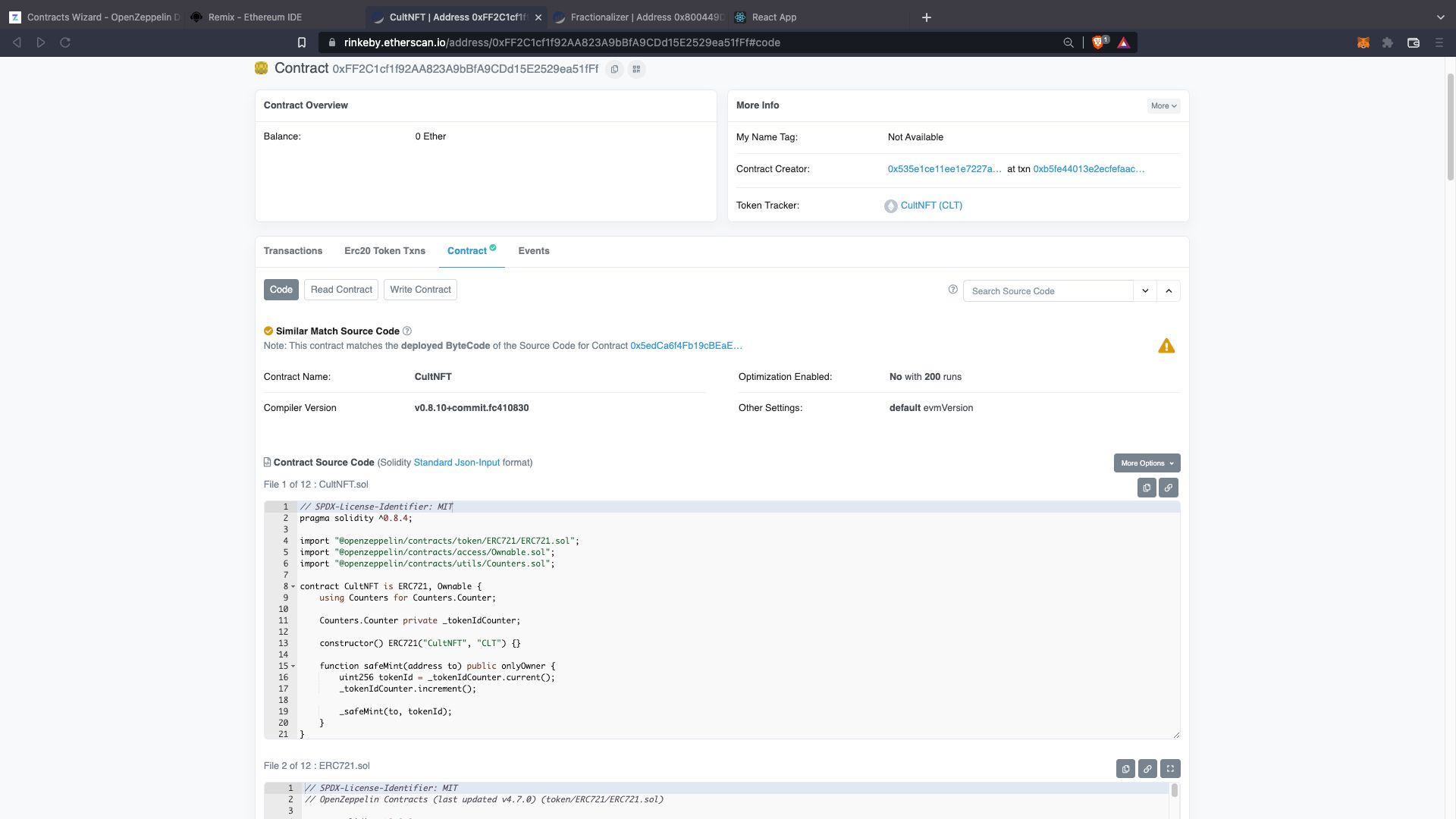Image resolution: width=1456 pixels, height=819 pixels.
Task: Focus the Search Source Code field
Action: coord(1048,291)
